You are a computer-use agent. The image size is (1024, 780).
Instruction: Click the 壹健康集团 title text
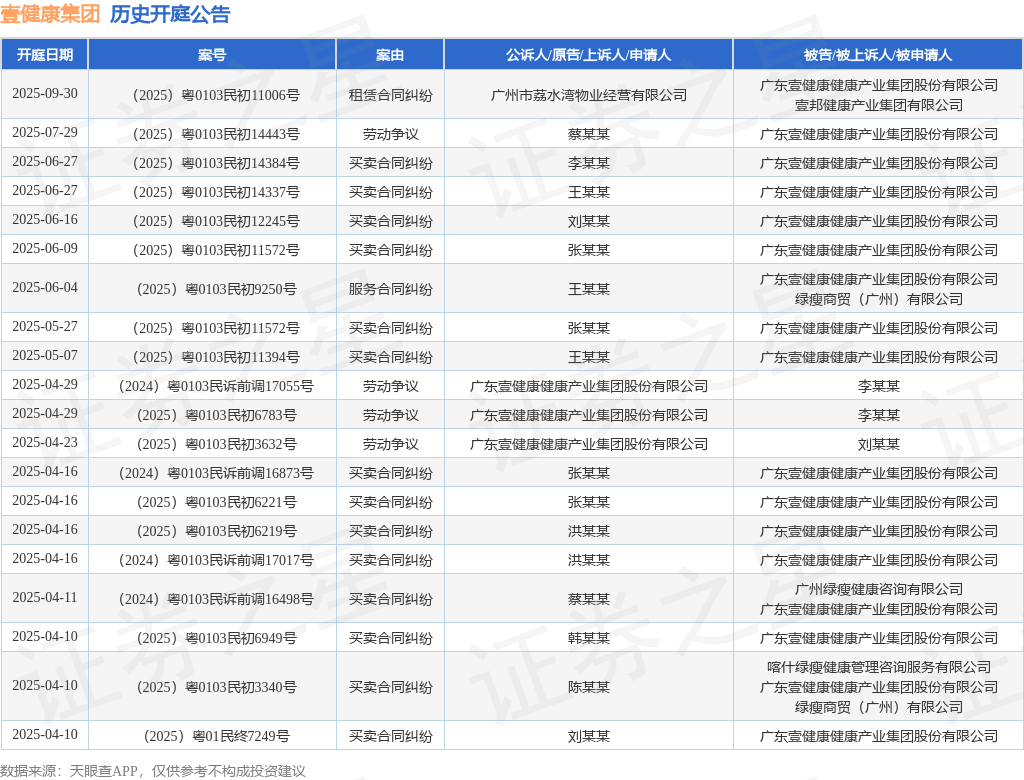[50, 14]
